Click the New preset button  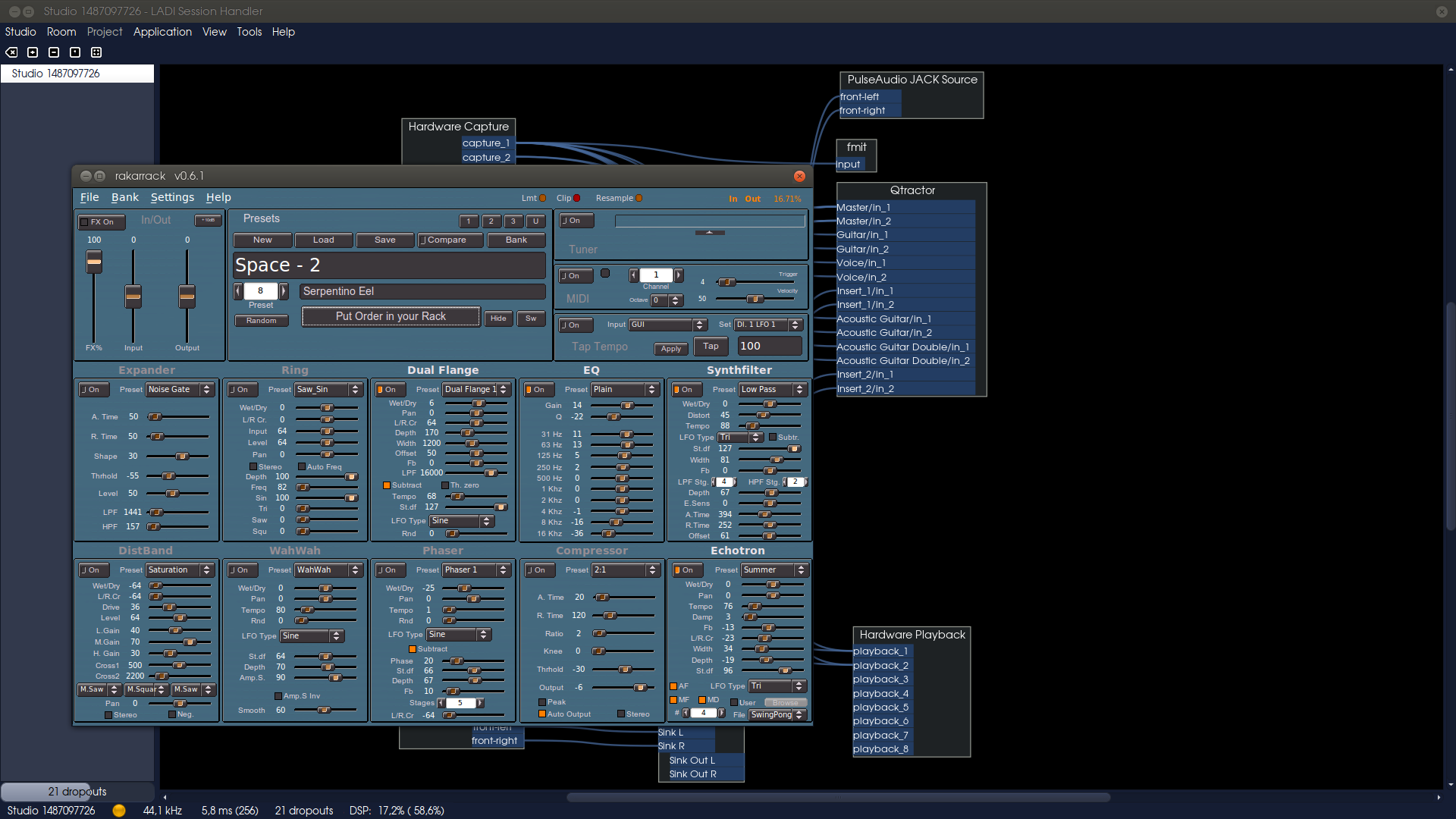click(262, 240)
